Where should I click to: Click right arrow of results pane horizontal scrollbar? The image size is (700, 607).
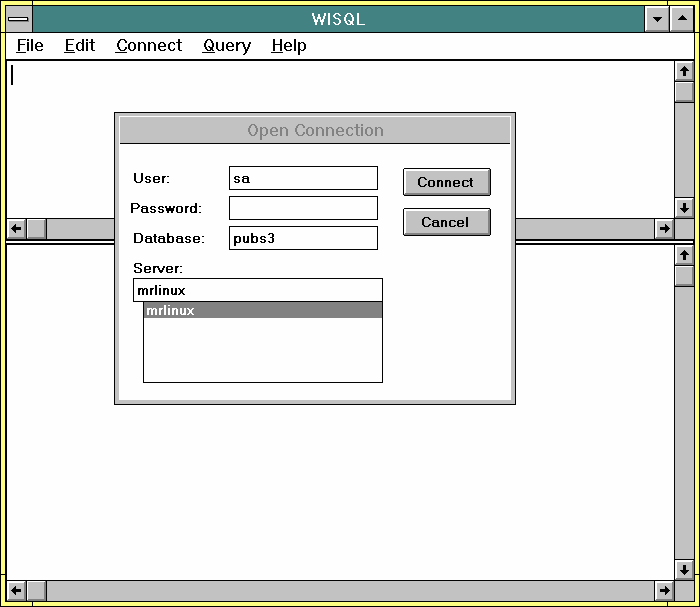pyautogui.click(x=664, y=590)
